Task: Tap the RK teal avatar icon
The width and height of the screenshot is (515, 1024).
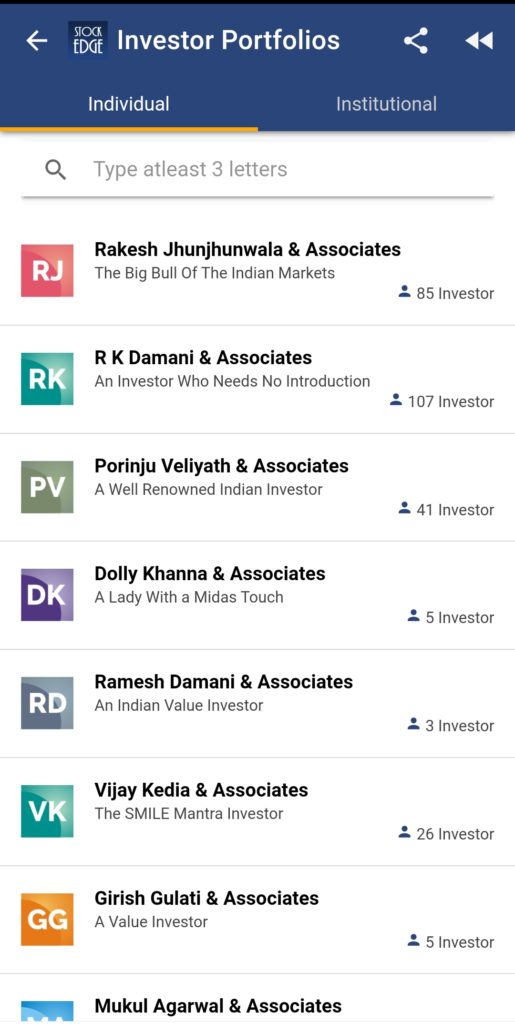Action: [47, 379]
